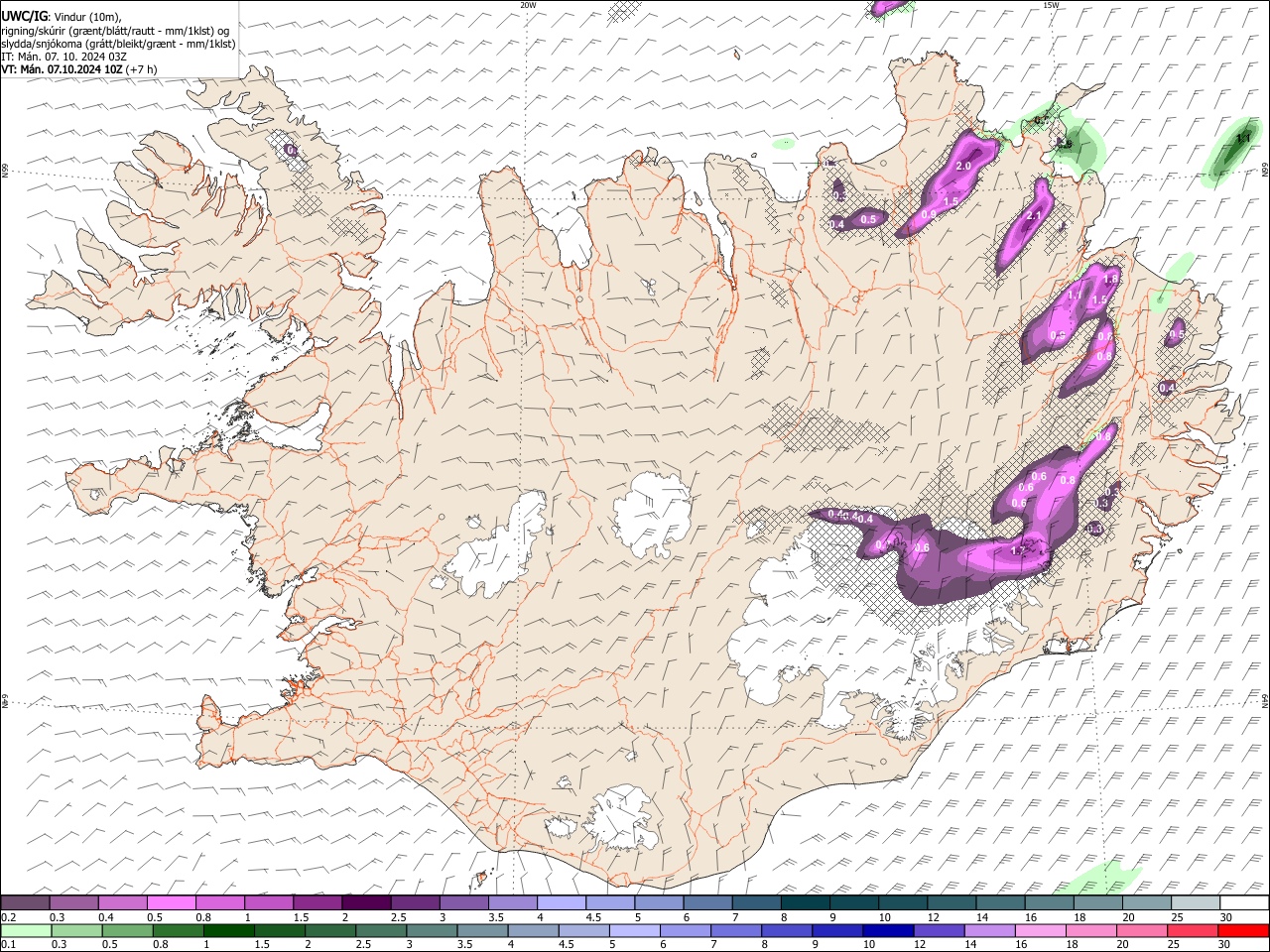The image size is (1270, 952).
Task: Click the offshore 1.1 value in the green patch
Action: point(1242,140)
